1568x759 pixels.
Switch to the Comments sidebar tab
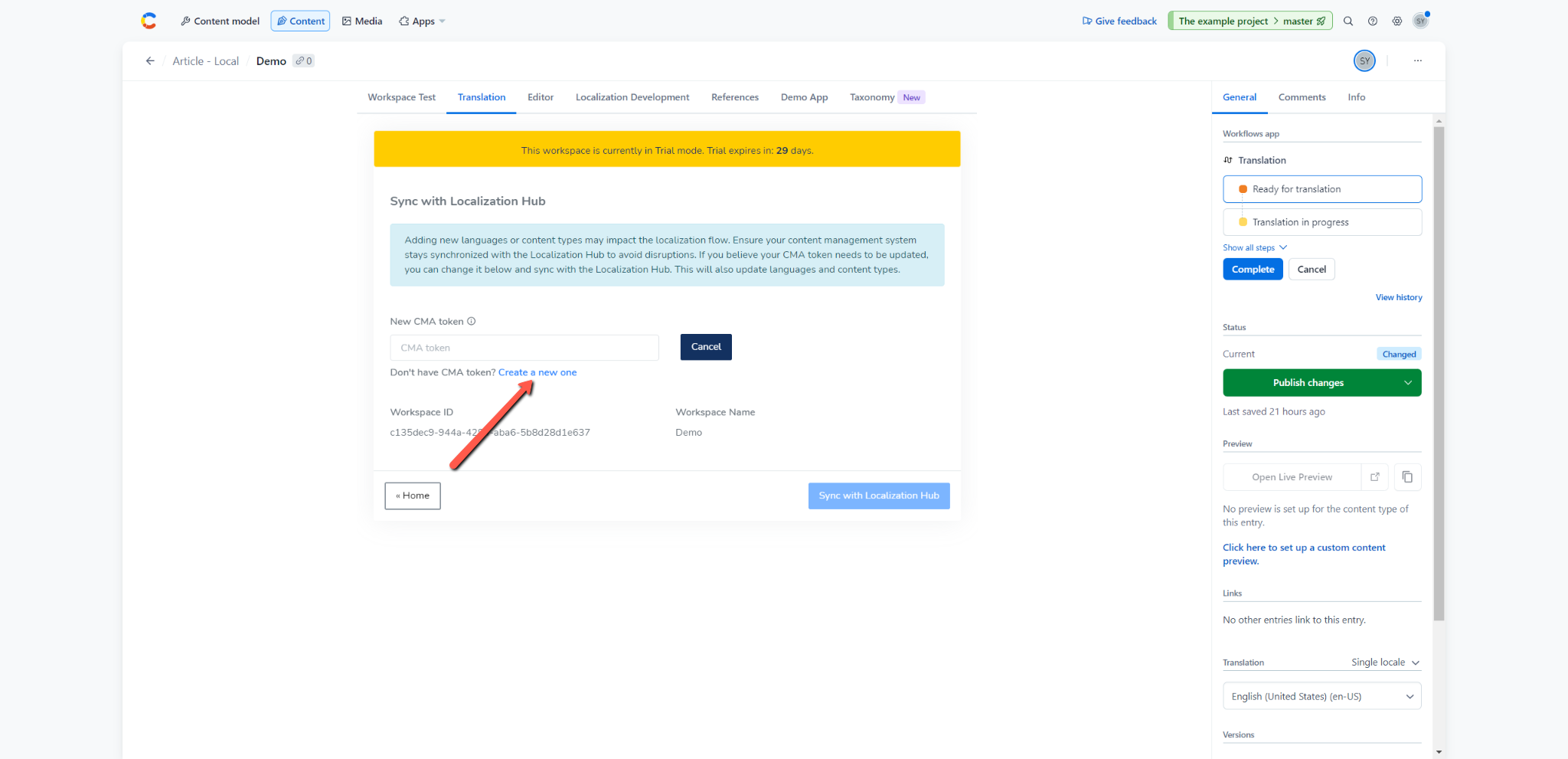1302,97
